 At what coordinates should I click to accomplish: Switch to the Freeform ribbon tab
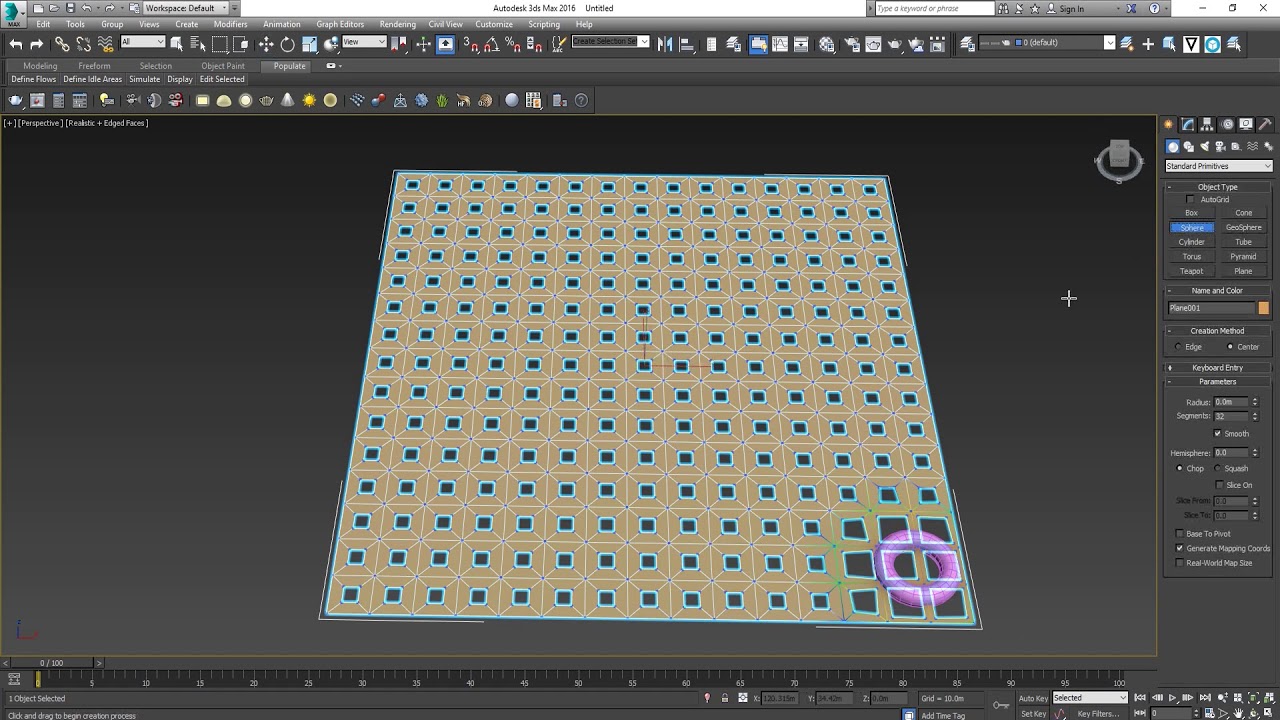pos(94,66)
